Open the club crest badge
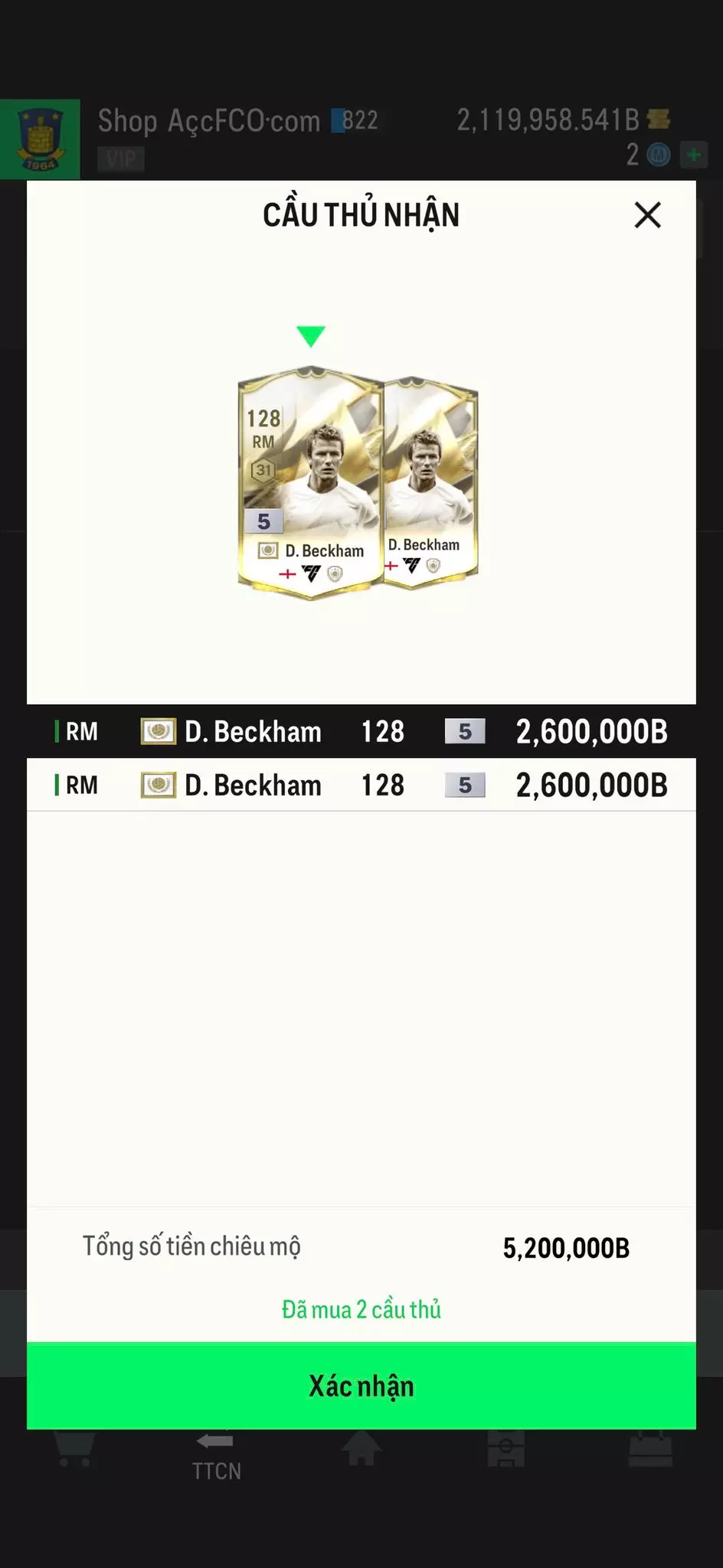 (x=40, y=139)
